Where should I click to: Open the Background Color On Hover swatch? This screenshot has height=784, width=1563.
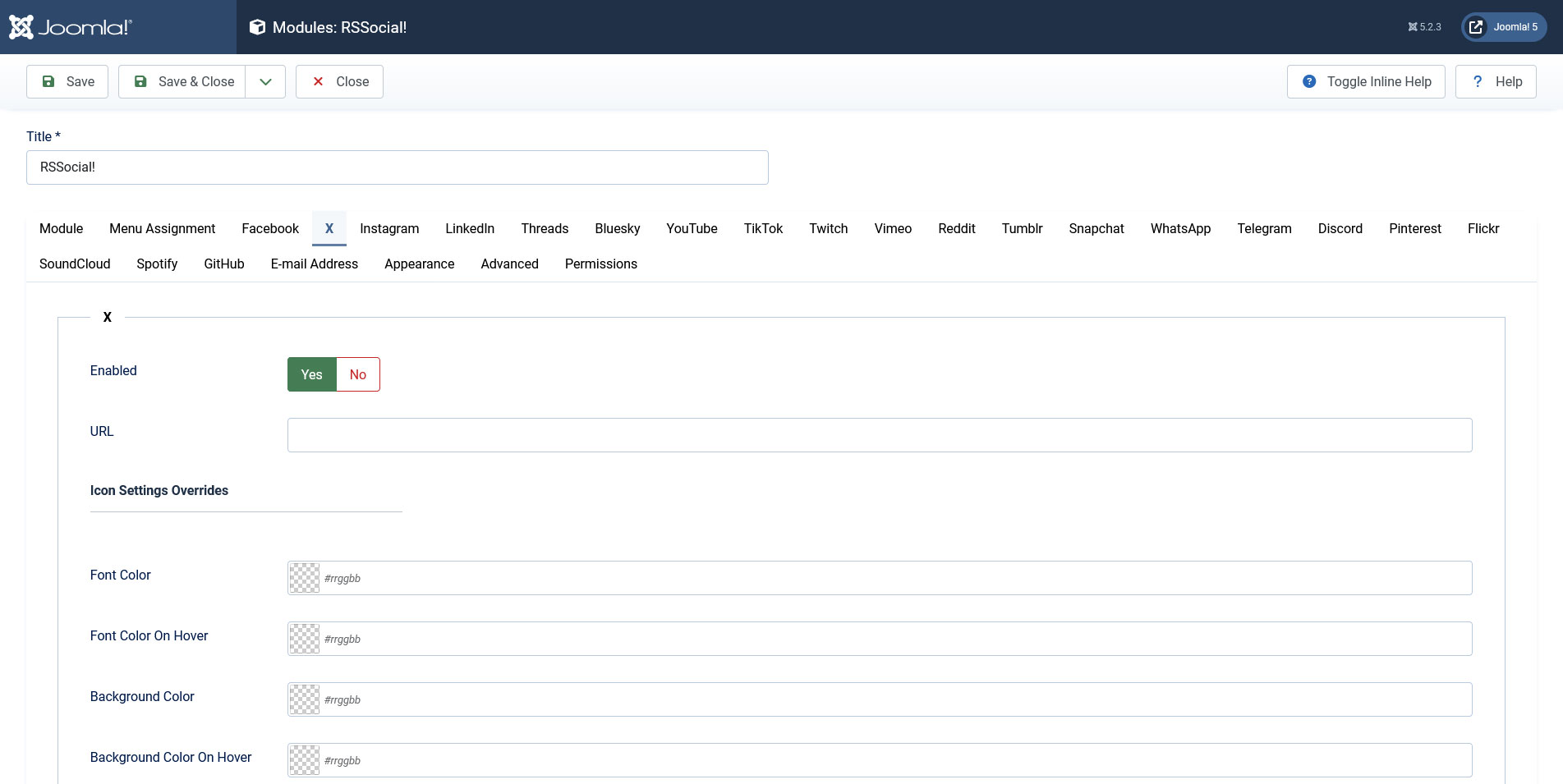point(305,760)
